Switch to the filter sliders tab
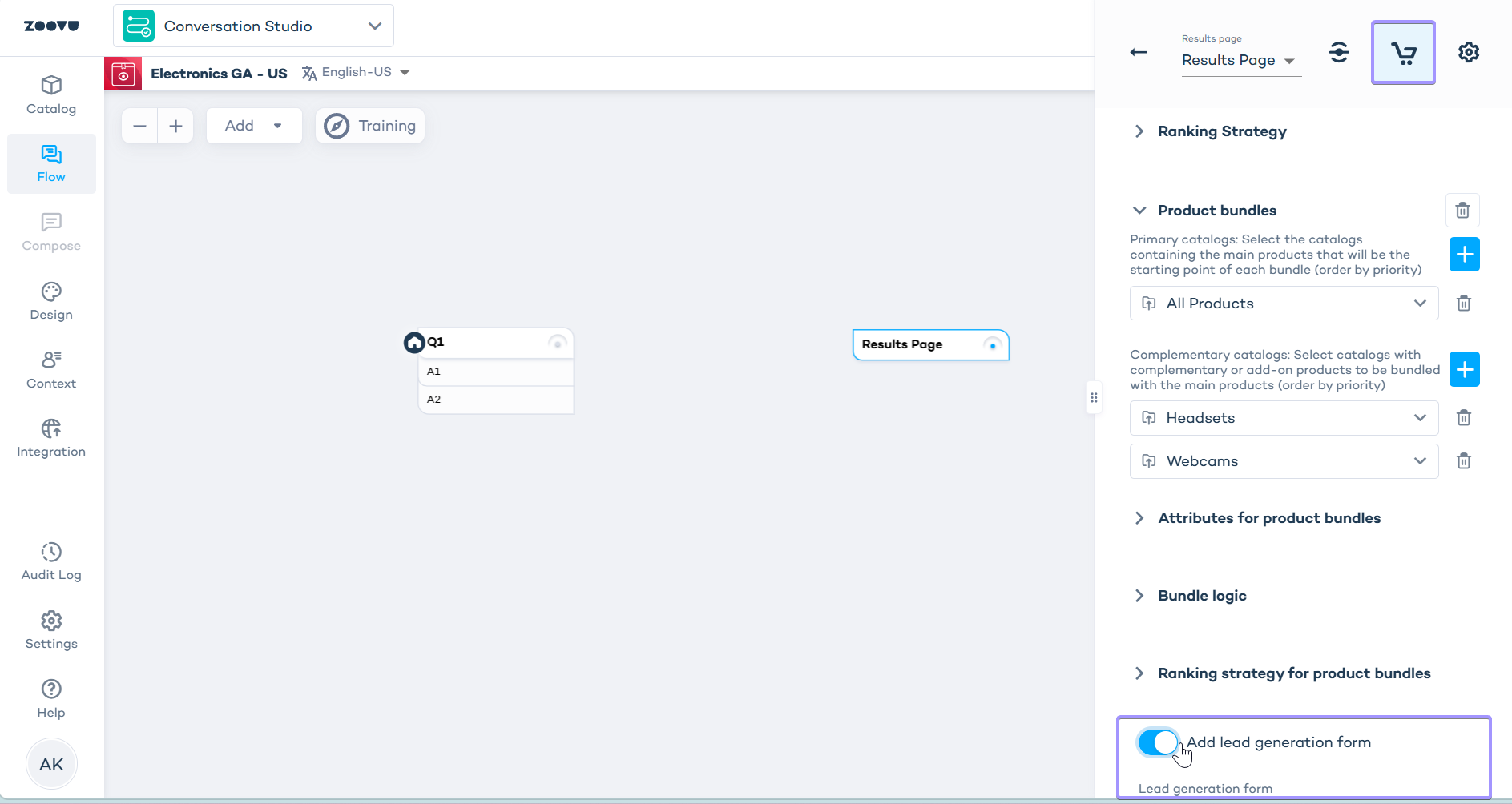 tap(1338, 53)
